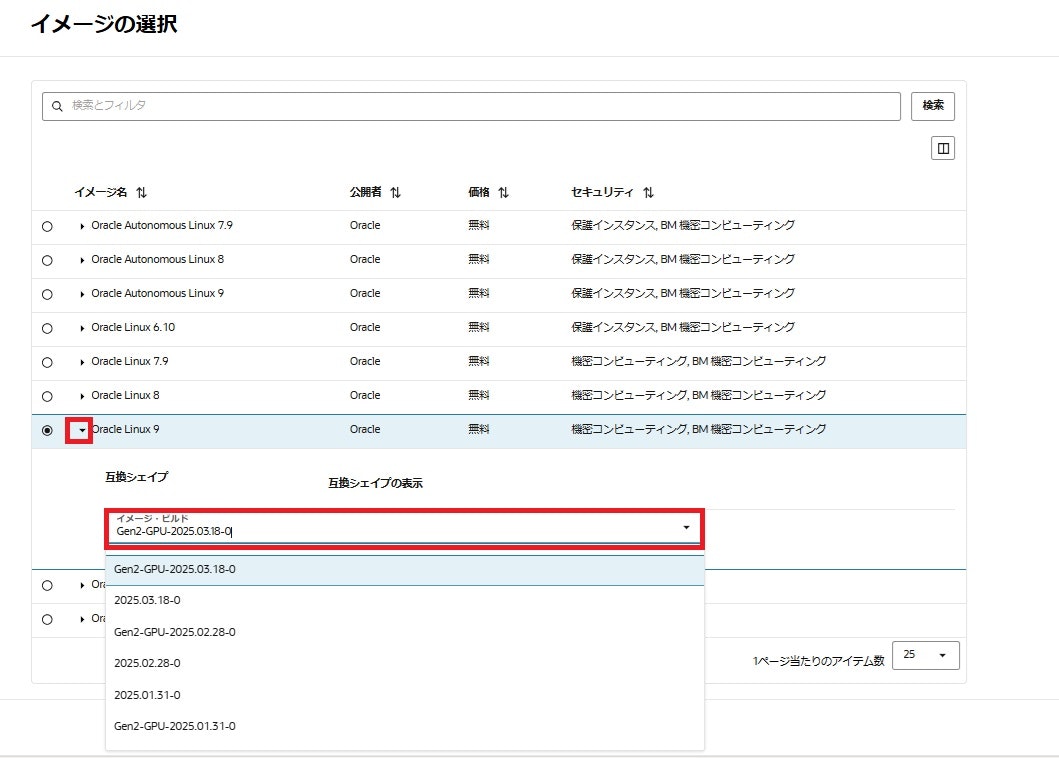Click the 検索 search button
1059x758 pixels.
[x=933, y=106]
